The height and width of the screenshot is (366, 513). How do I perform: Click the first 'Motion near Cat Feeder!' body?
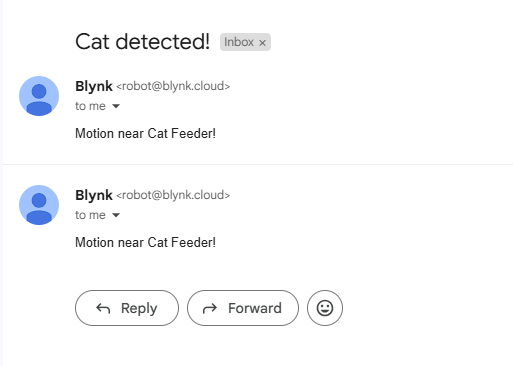click(x=145, y=134)
